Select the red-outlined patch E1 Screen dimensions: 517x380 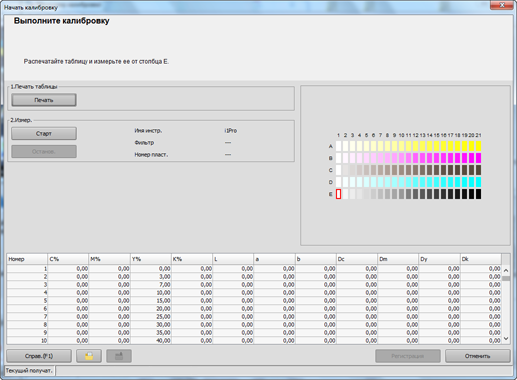pyautogui.click(x=338, y=194)
